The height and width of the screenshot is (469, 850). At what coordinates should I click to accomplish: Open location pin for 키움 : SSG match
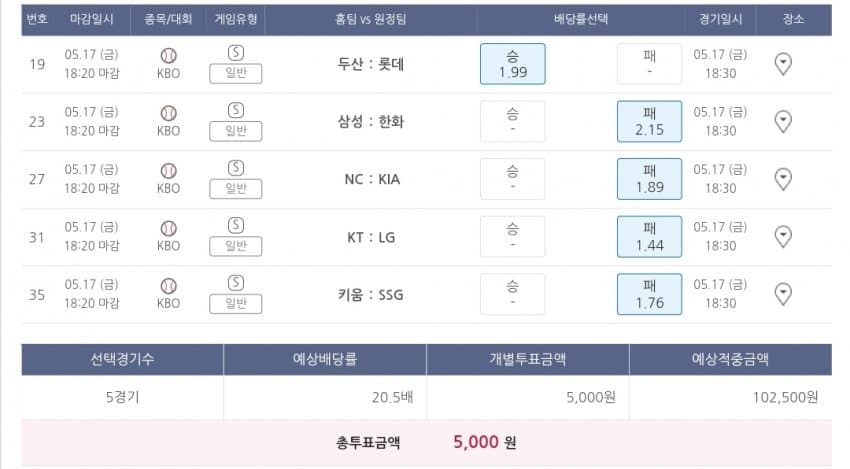[x=783, y=294]
